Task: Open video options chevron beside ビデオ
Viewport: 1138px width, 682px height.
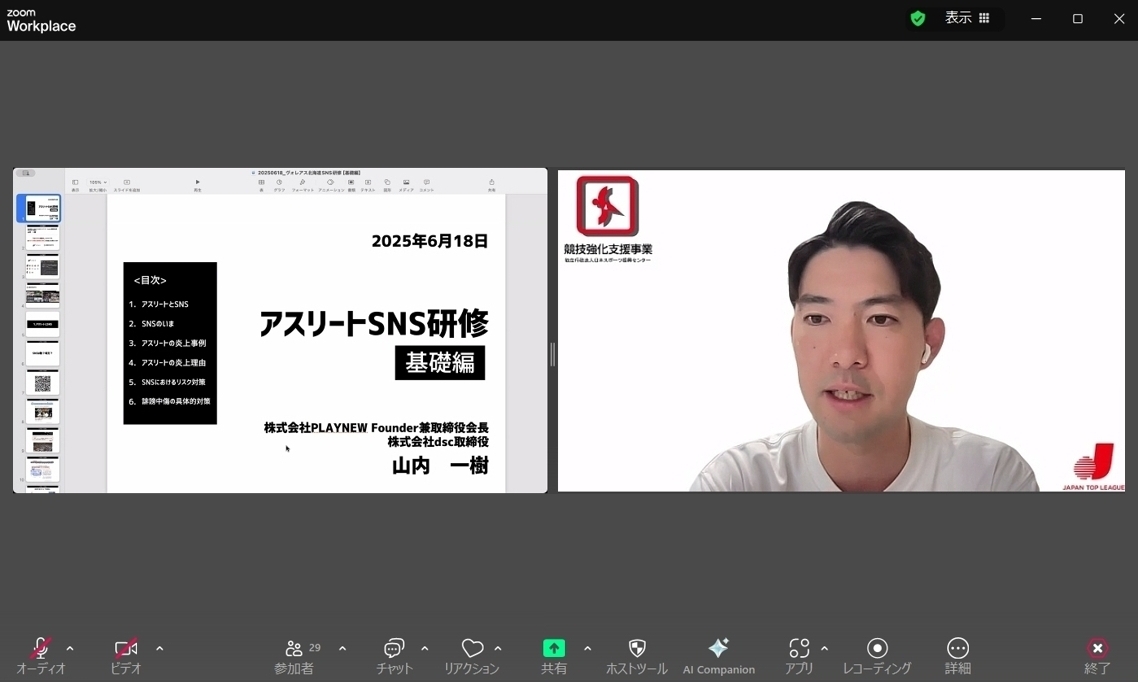Action: click(160, 648)
